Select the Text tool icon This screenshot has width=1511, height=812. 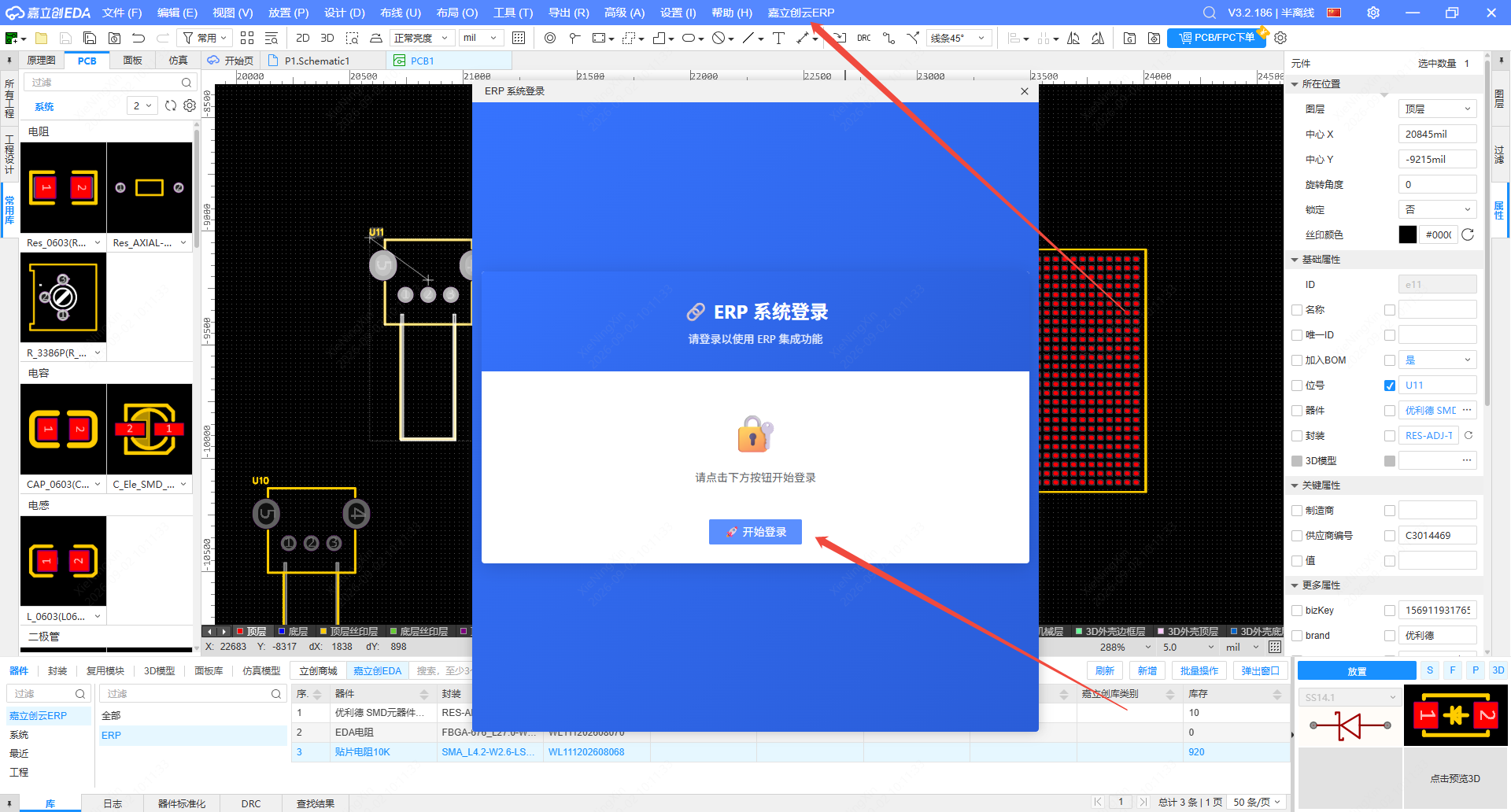coord(778,38)
